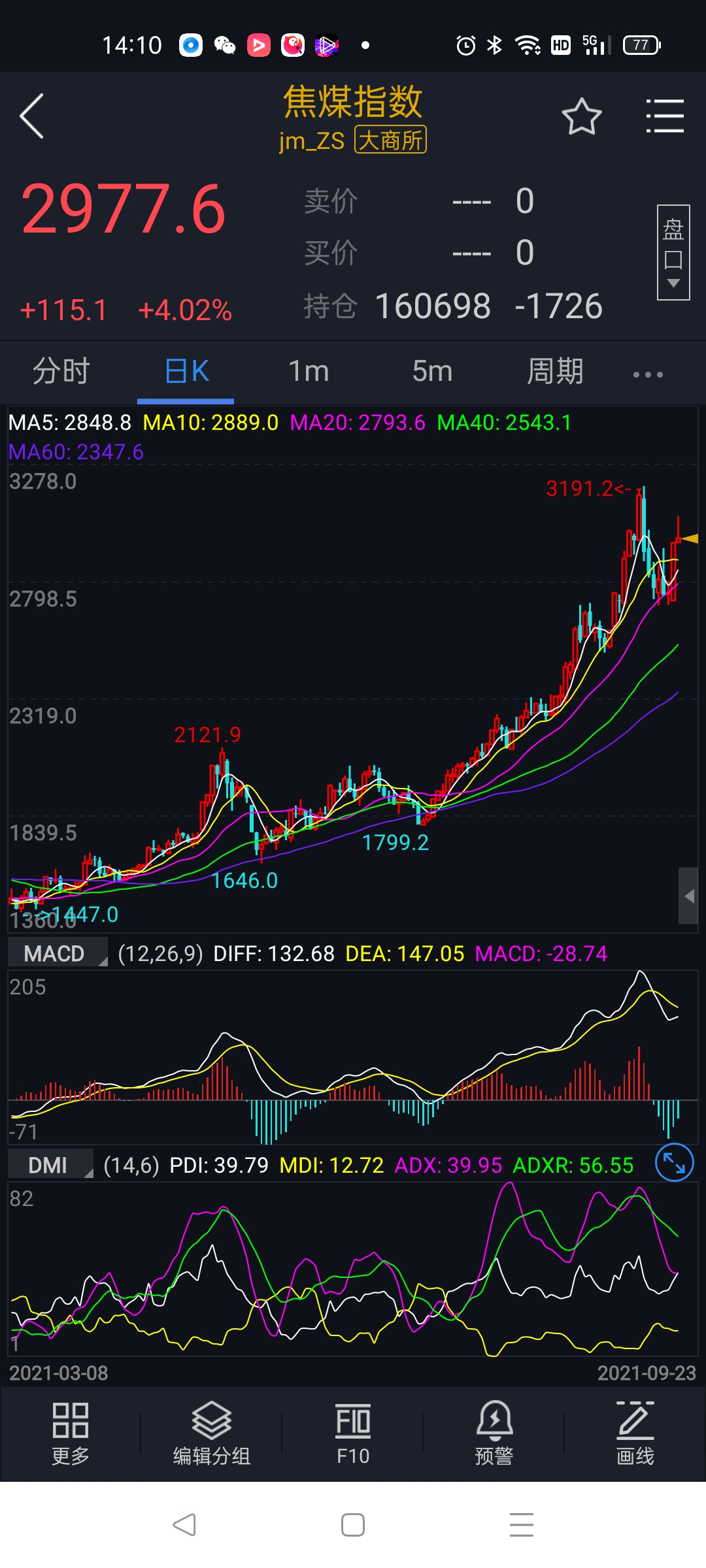Open the list menu icon at top right
Screen dimensions: 706x1568
664,116
